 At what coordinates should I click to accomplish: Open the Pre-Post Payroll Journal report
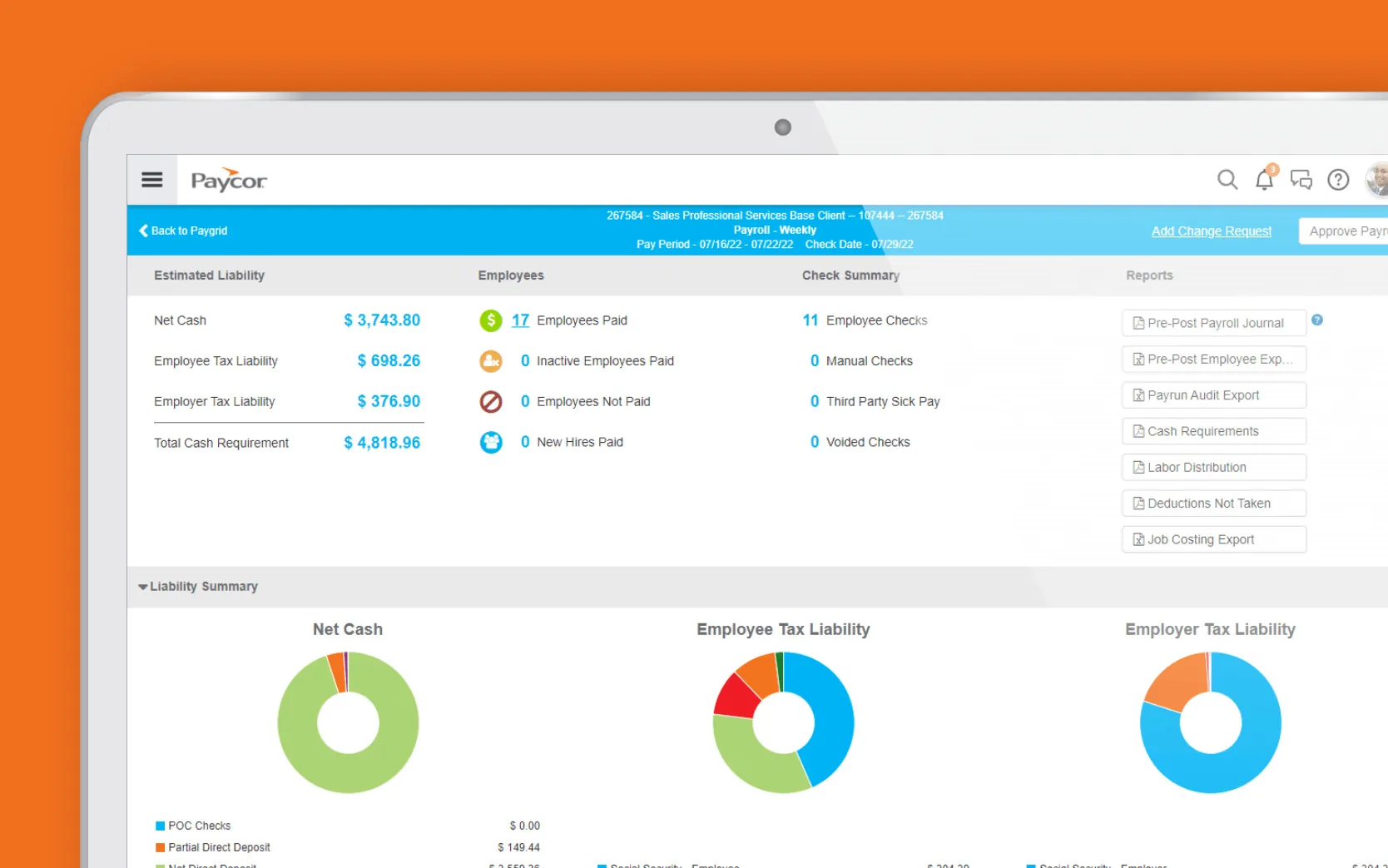1214,323
